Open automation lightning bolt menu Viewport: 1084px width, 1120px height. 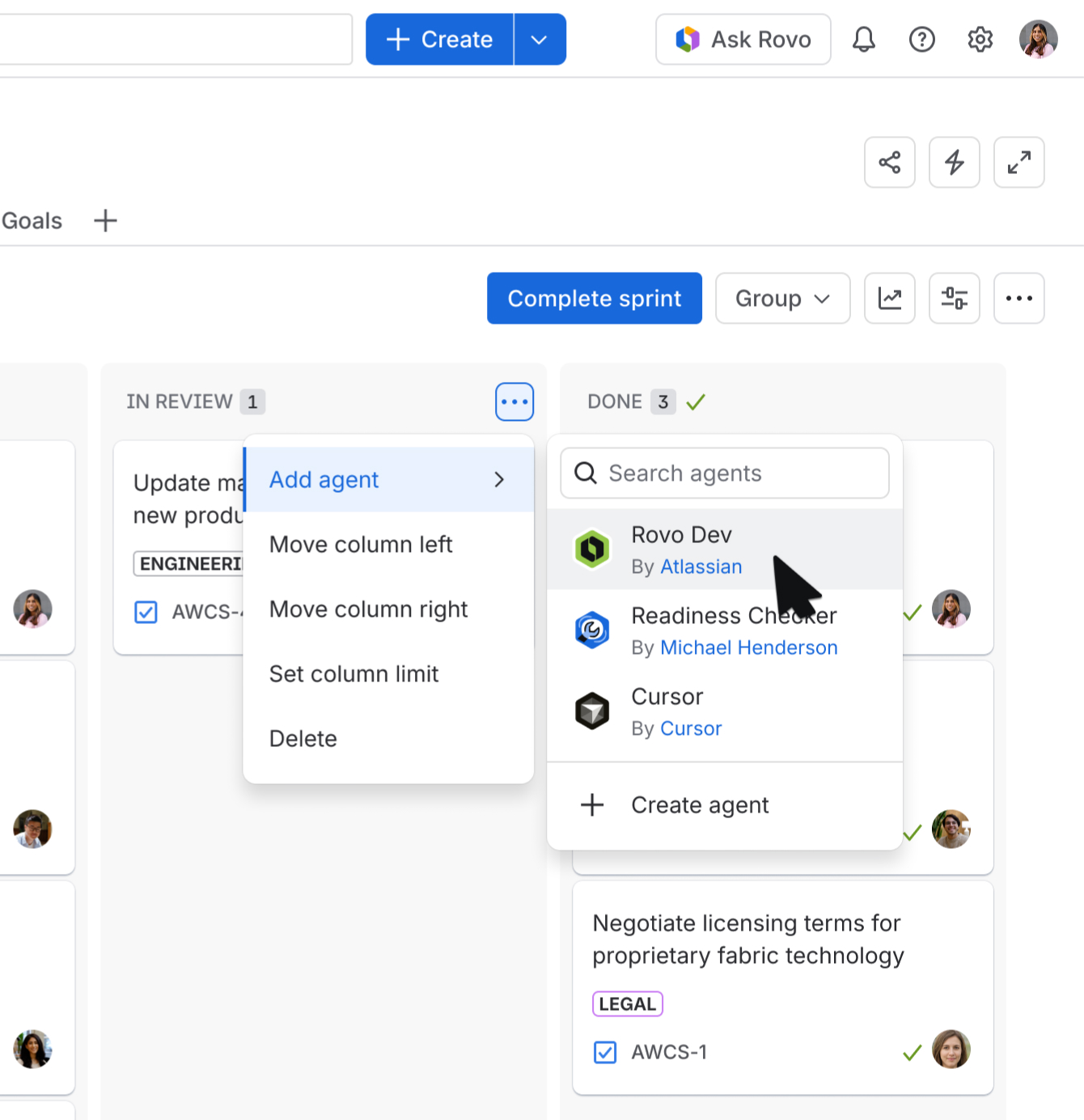[955, 162]
